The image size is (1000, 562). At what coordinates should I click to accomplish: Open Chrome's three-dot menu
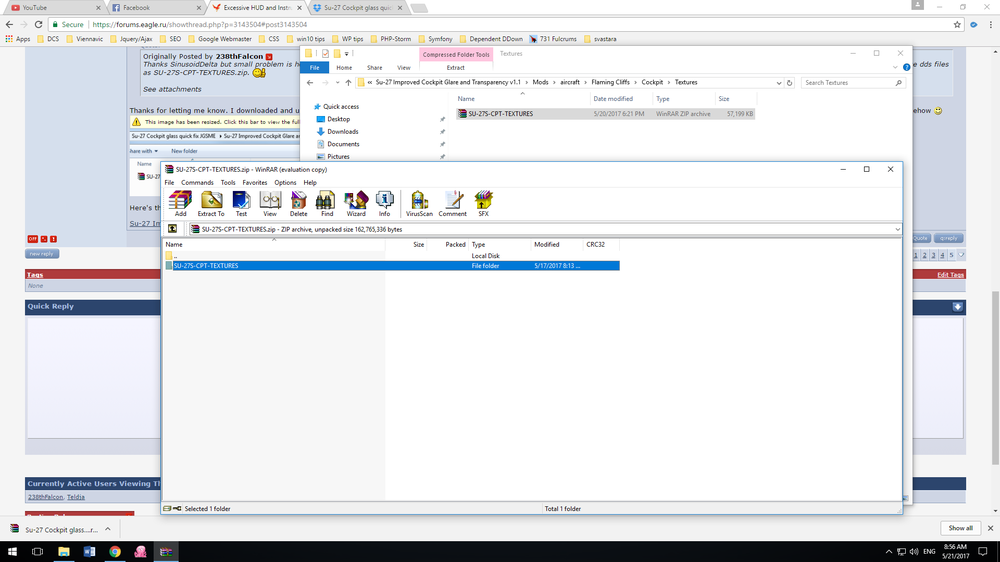(990, 24)
